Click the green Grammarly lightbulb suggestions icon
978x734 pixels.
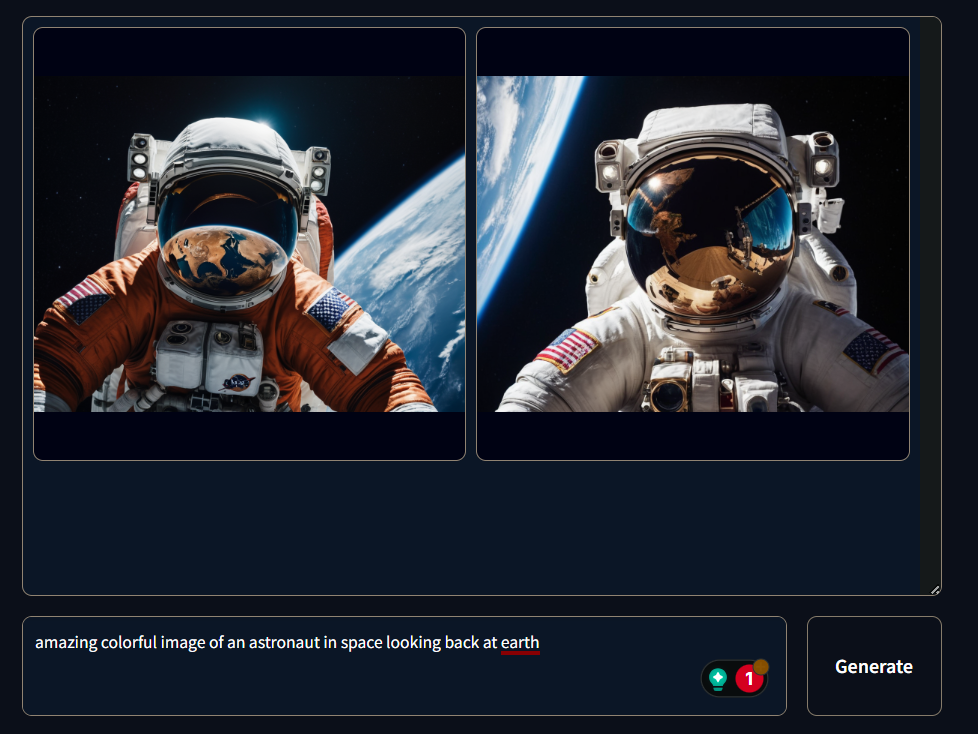click(718, 678)
